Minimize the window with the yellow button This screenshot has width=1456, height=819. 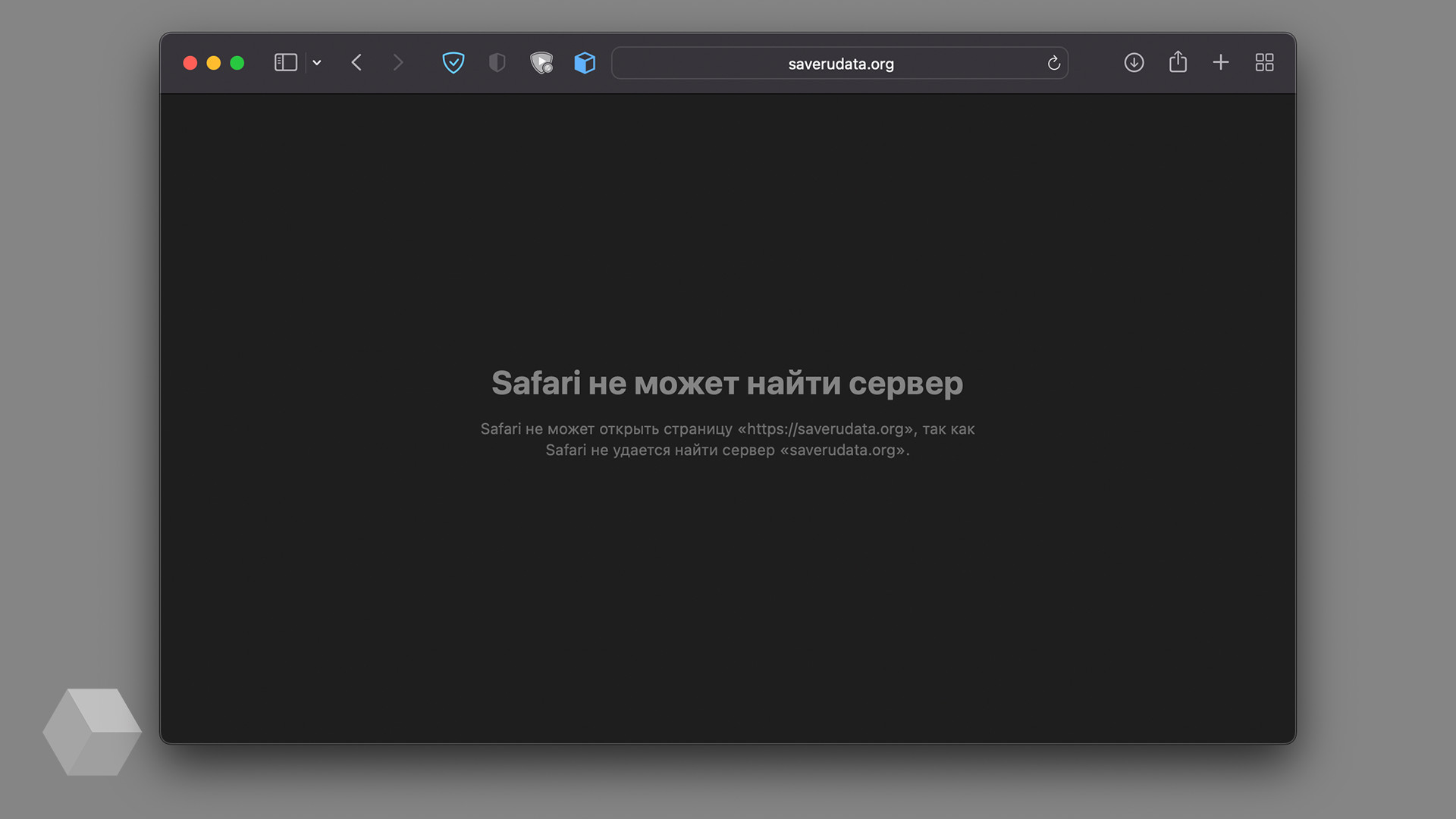214,63
